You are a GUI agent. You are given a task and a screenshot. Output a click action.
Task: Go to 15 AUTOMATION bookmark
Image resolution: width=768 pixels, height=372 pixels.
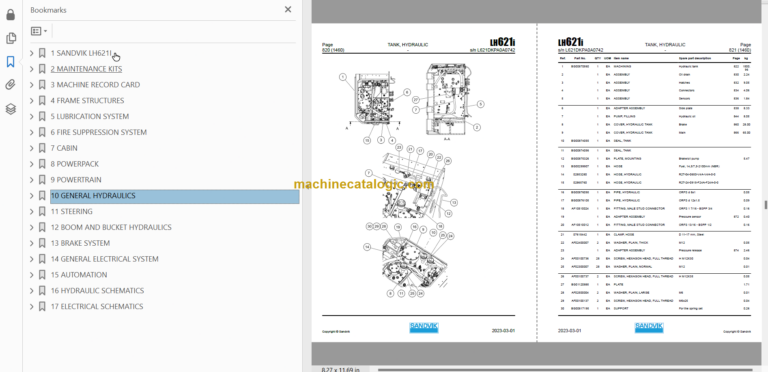tap(79, 275)
